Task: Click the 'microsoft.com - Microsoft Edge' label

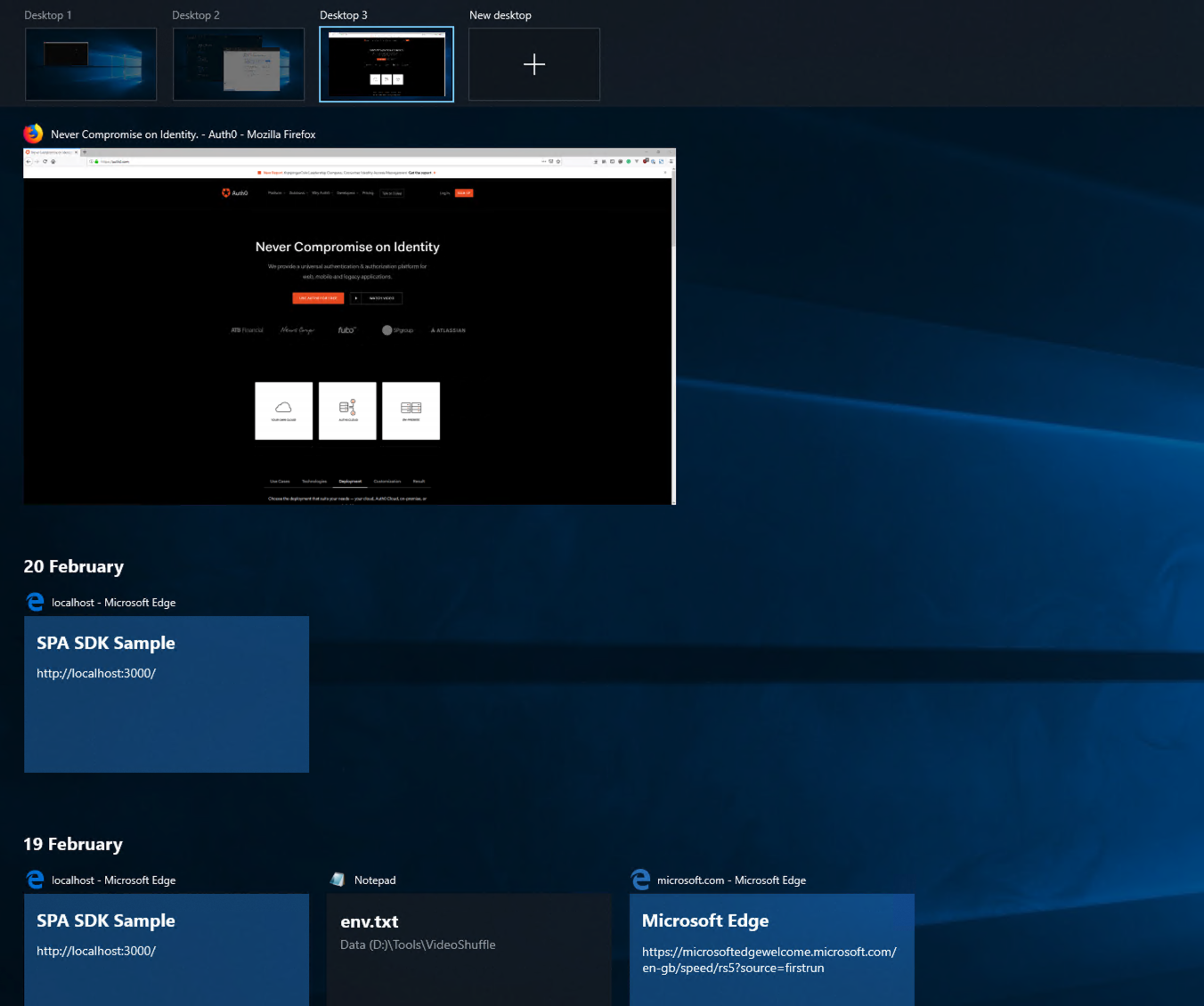Action: (731, 880)
